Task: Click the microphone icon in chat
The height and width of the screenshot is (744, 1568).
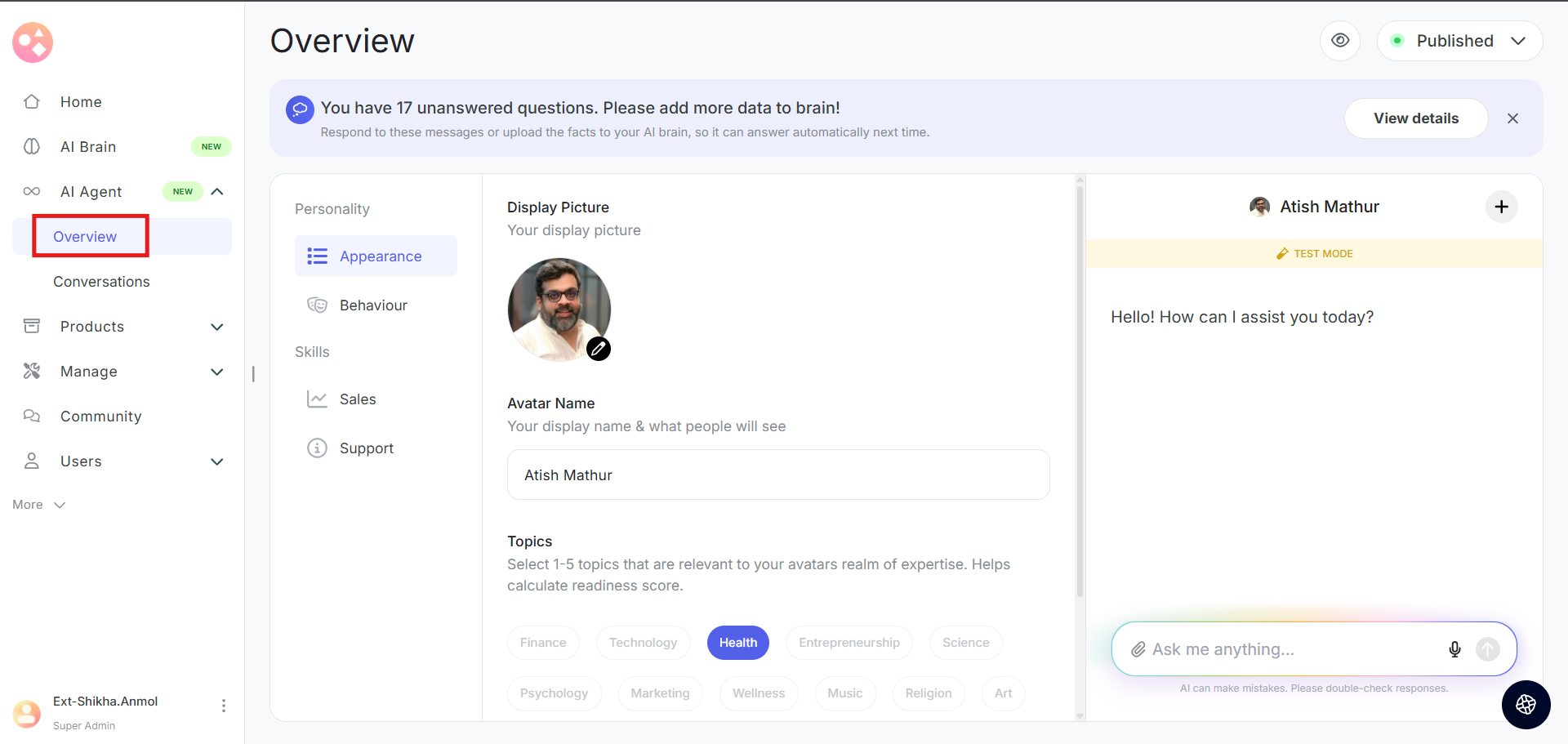Action: [1454, 649]
